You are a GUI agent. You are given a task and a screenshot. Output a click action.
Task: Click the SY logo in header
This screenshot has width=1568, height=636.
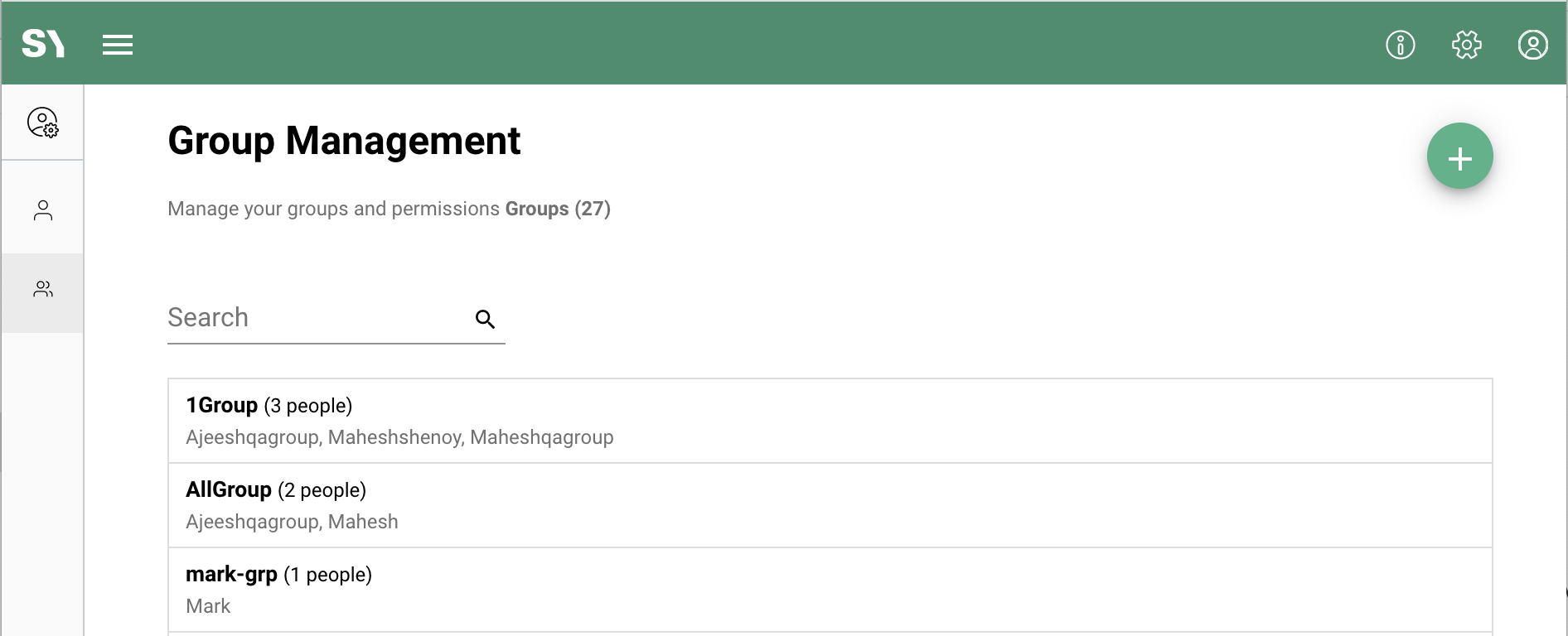pos(43,44)
